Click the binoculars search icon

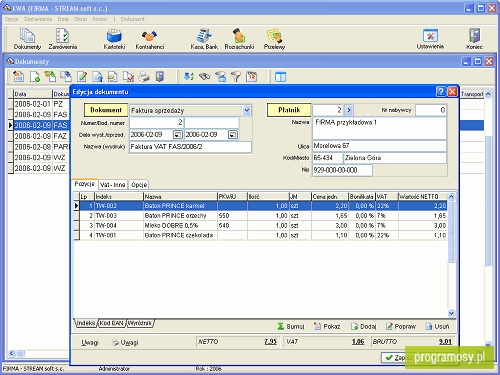tap(204, 77)
